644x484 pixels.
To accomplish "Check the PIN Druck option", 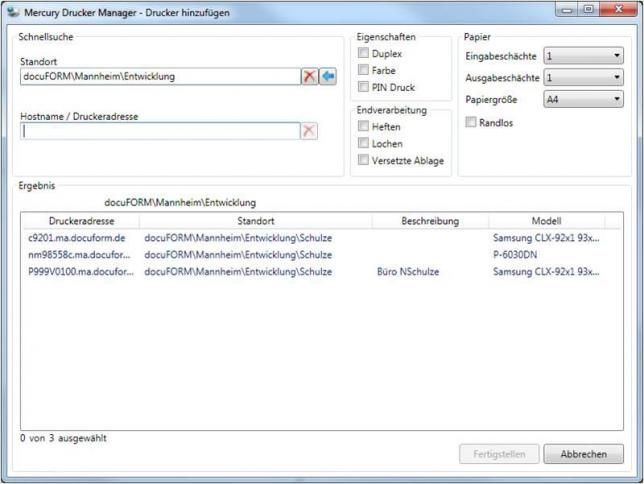I will point(364,88).
